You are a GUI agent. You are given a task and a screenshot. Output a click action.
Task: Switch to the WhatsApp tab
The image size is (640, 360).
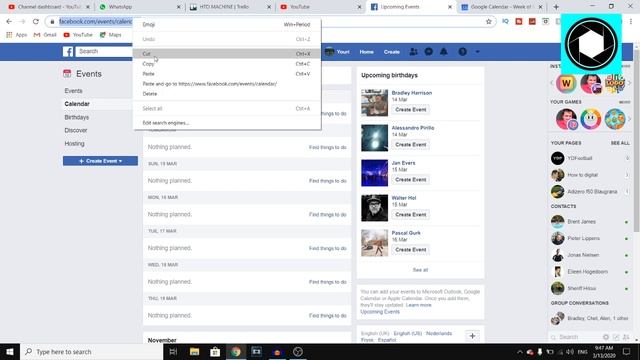pos(139,7)
